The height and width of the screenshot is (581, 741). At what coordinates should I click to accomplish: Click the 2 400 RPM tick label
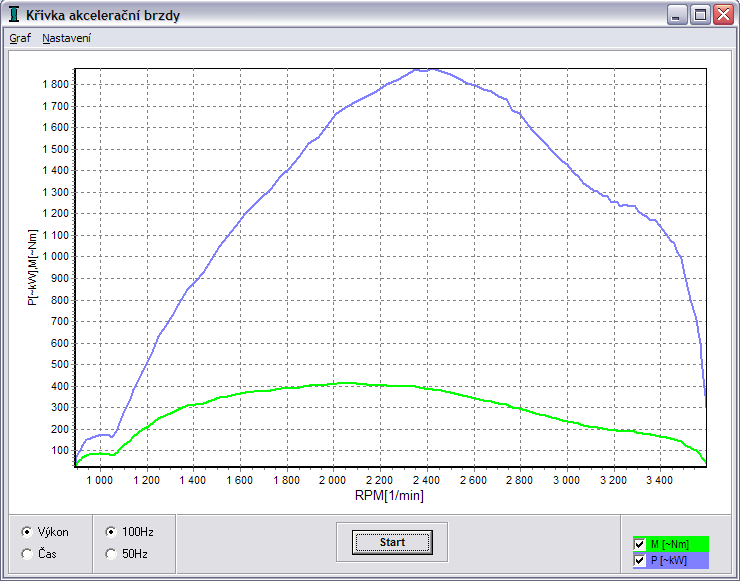(426, 480)
